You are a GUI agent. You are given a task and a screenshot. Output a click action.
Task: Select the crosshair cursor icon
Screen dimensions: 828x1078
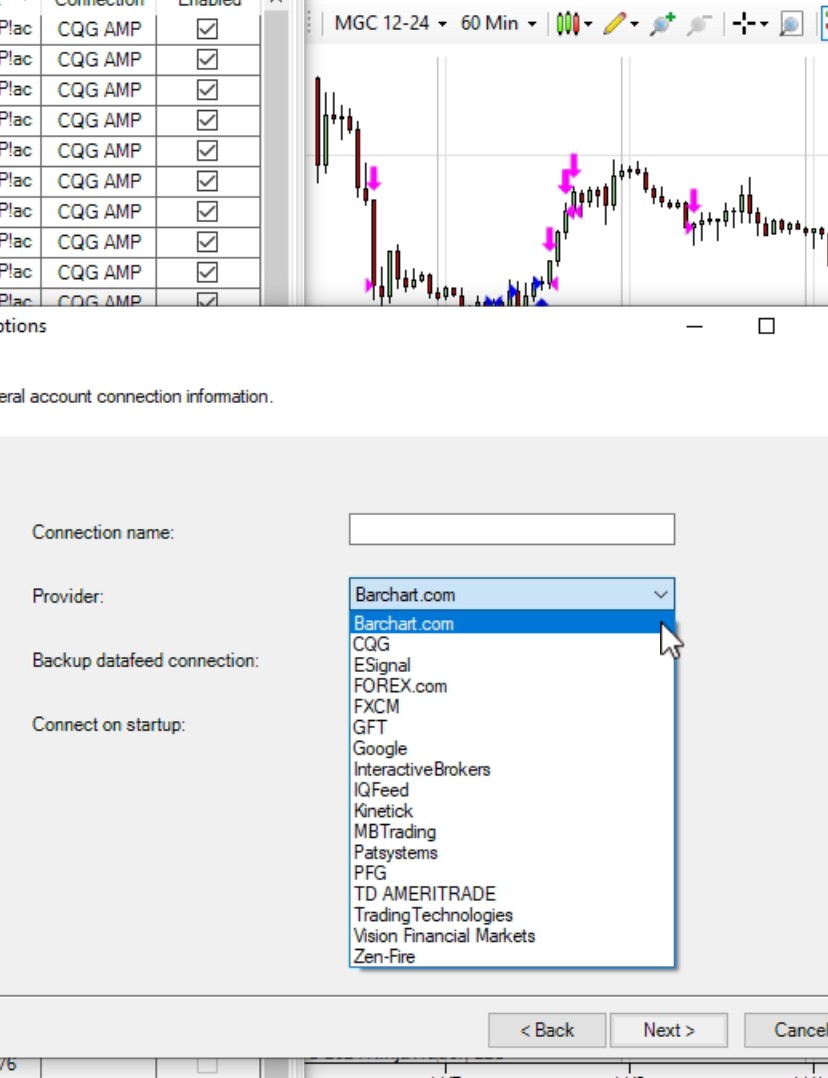tap(744, 23)
